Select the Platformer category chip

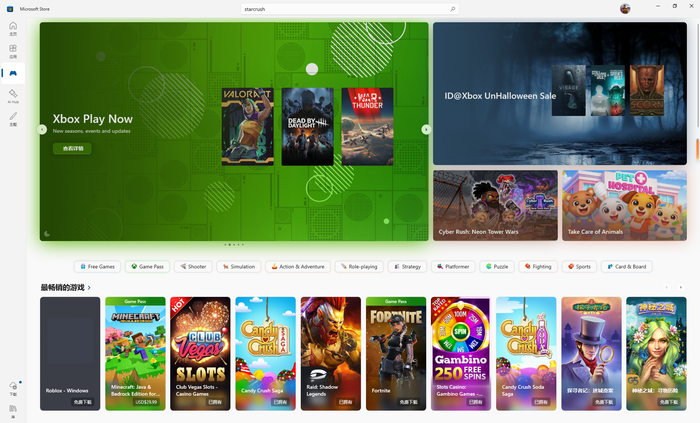453,267
